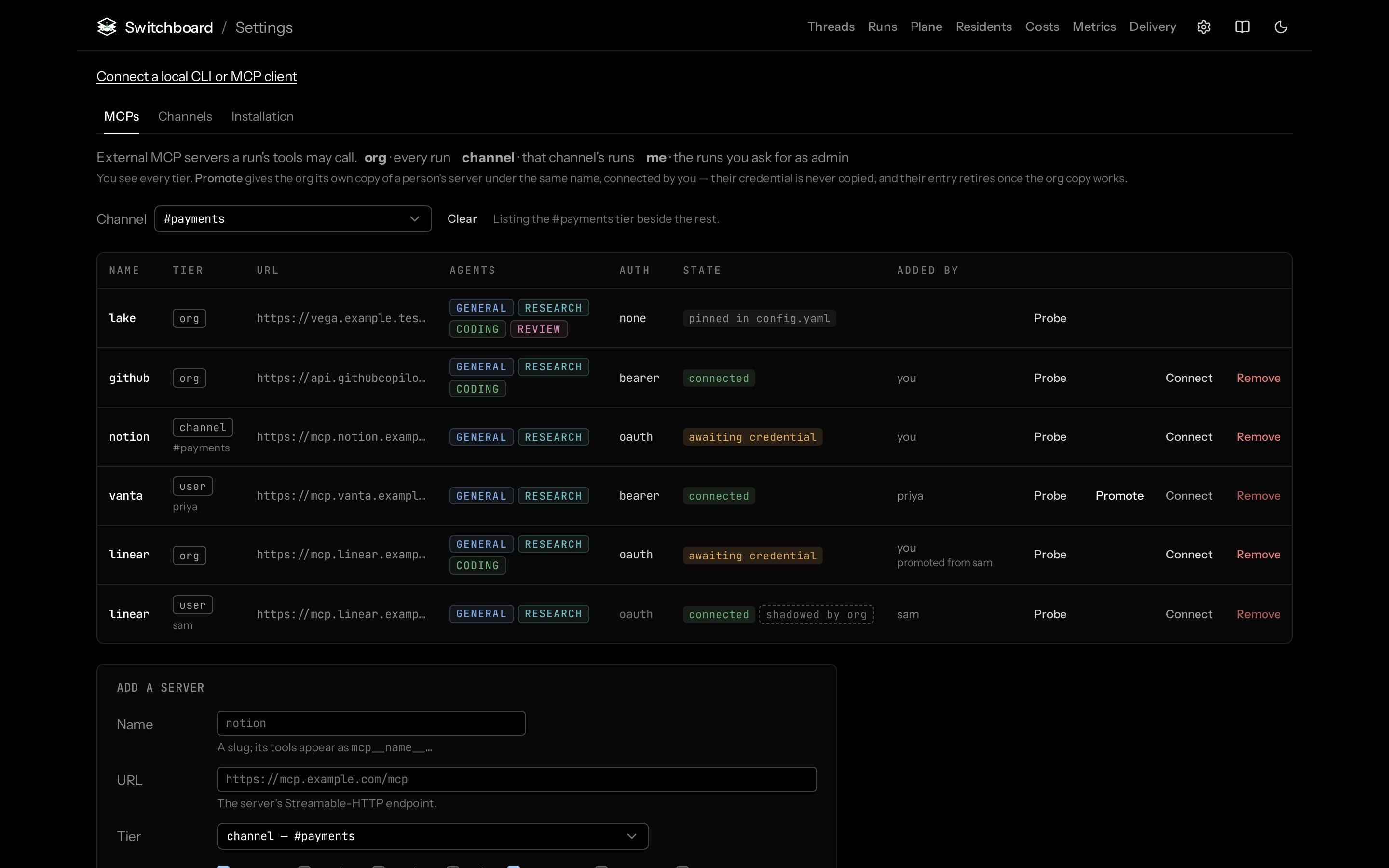The width and height of the screenshot is (1389, 868).
Task: Remove the github server
Action: pos(1258,378)
